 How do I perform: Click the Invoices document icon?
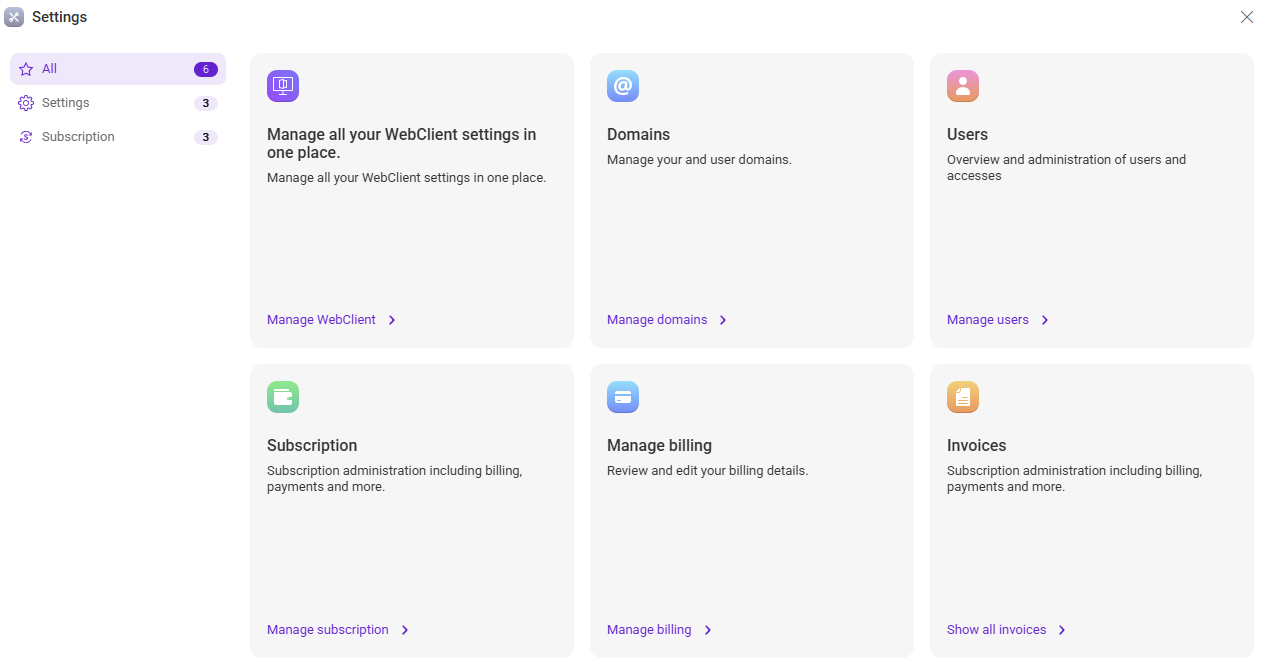pyautogui.click(x=963, y=397)
